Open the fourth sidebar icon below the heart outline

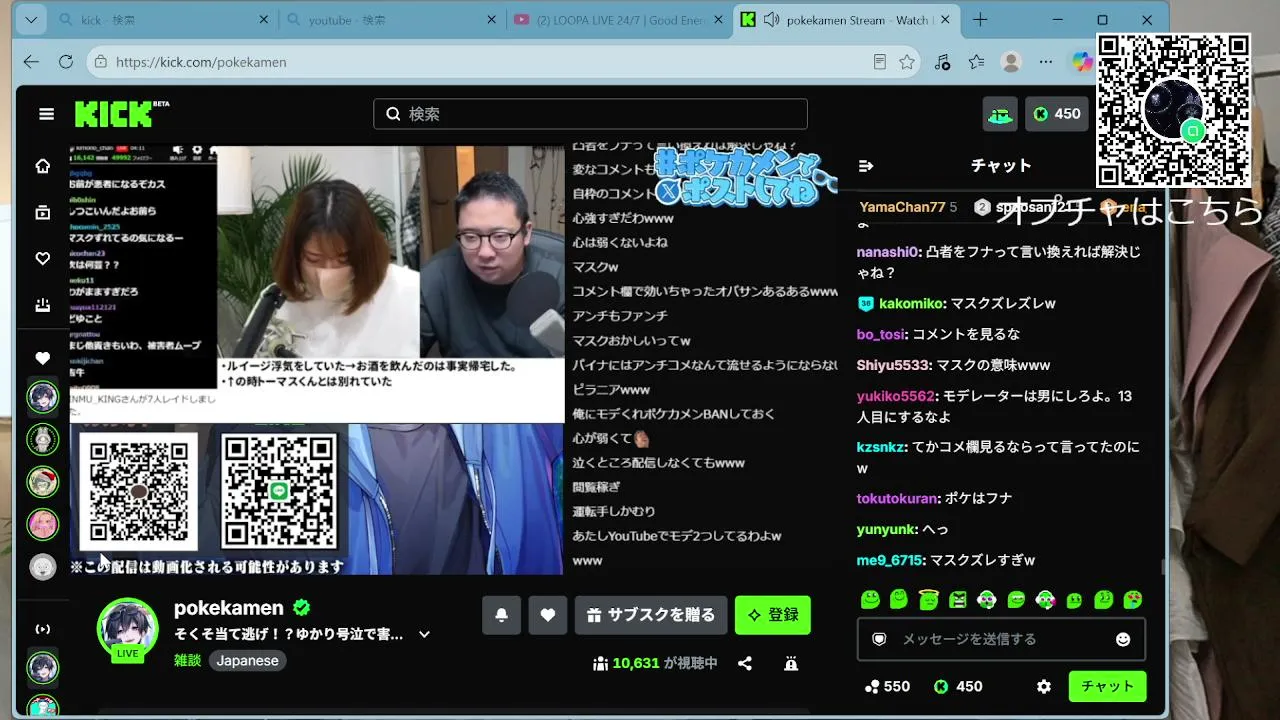pos(43,305)
